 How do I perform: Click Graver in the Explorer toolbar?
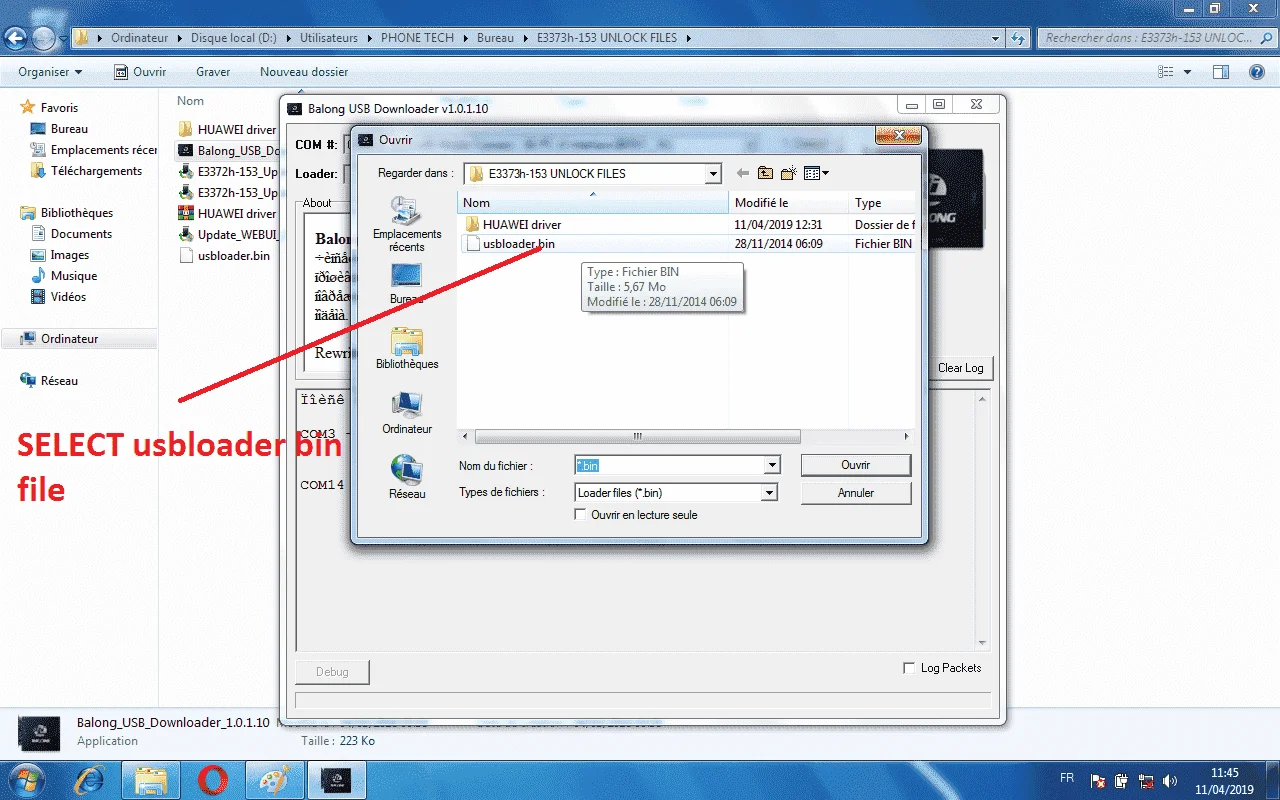pyautogui.click(x=213, y=72)
